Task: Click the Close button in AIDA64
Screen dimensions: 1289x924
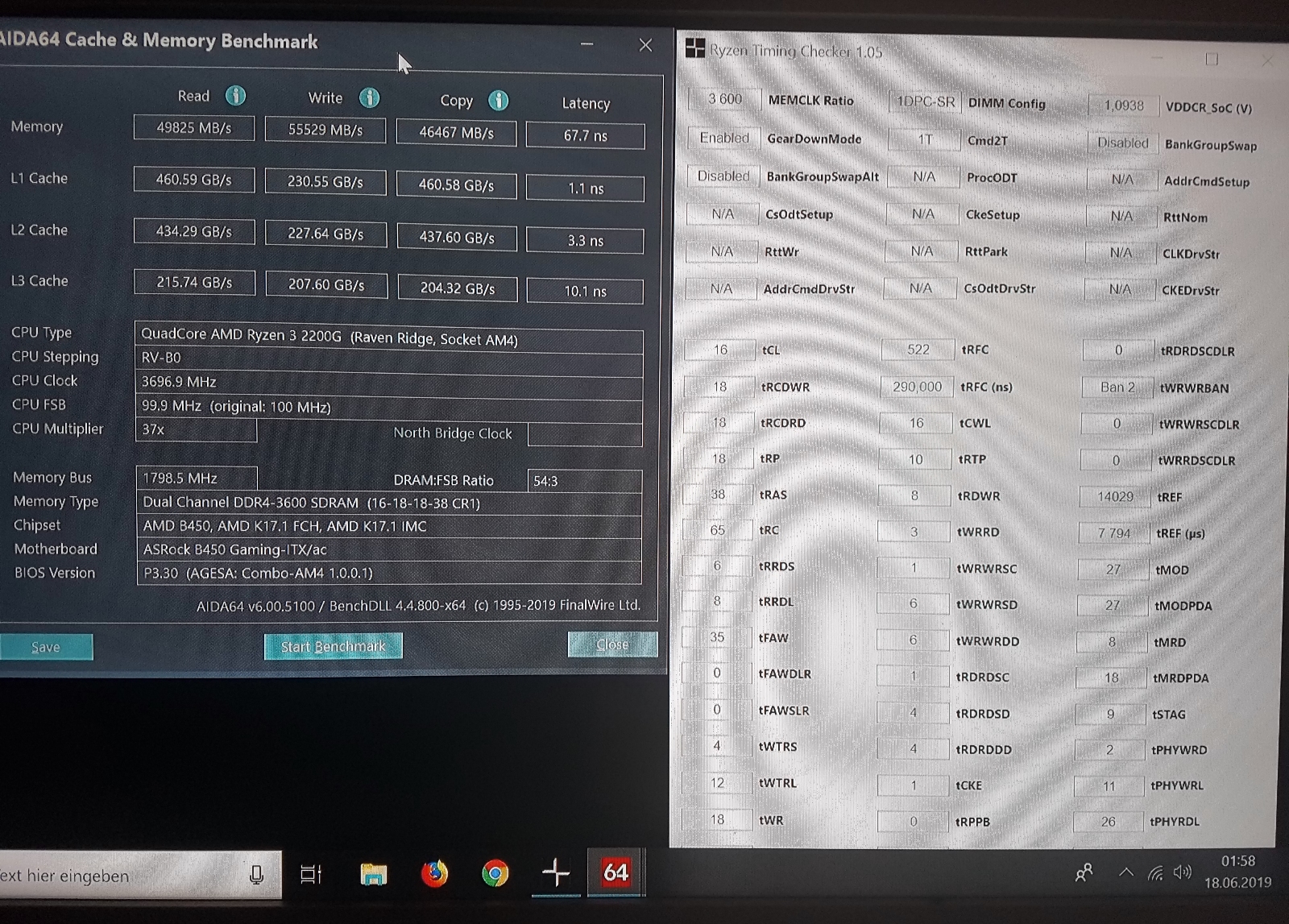Action: (612, 644)
